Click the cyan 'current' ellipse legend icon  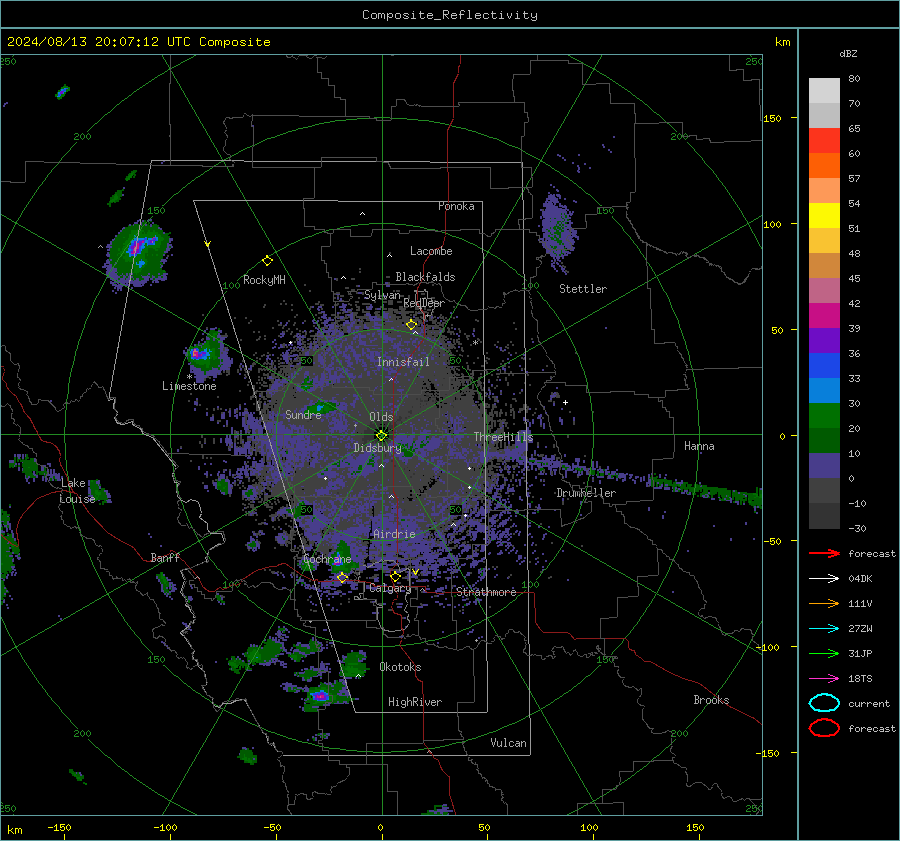tap(824, 703)
